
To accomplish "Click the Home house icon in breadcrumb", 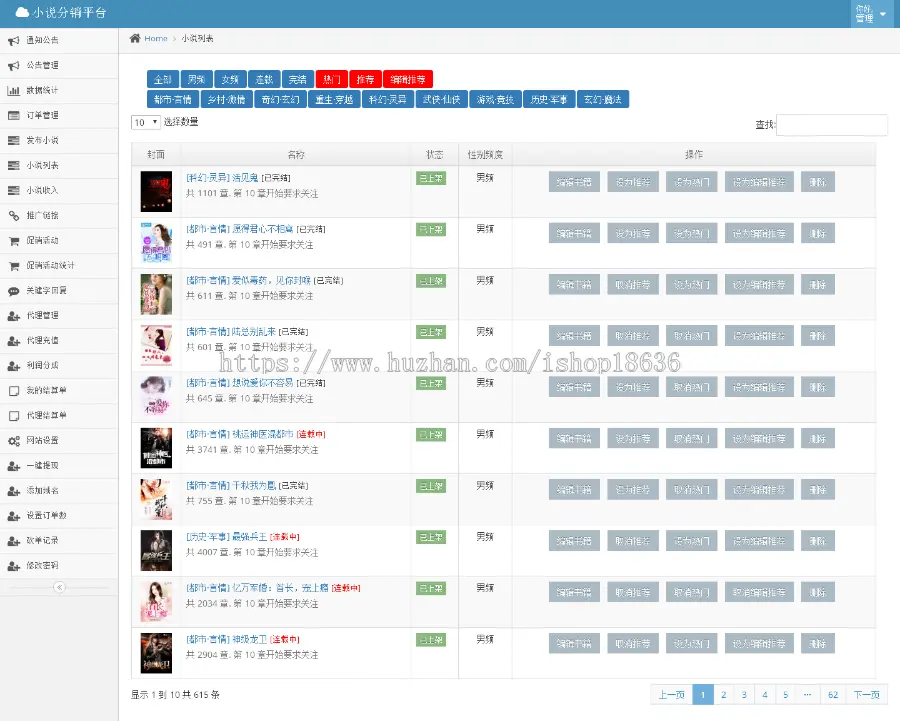I will pos(135,38).
